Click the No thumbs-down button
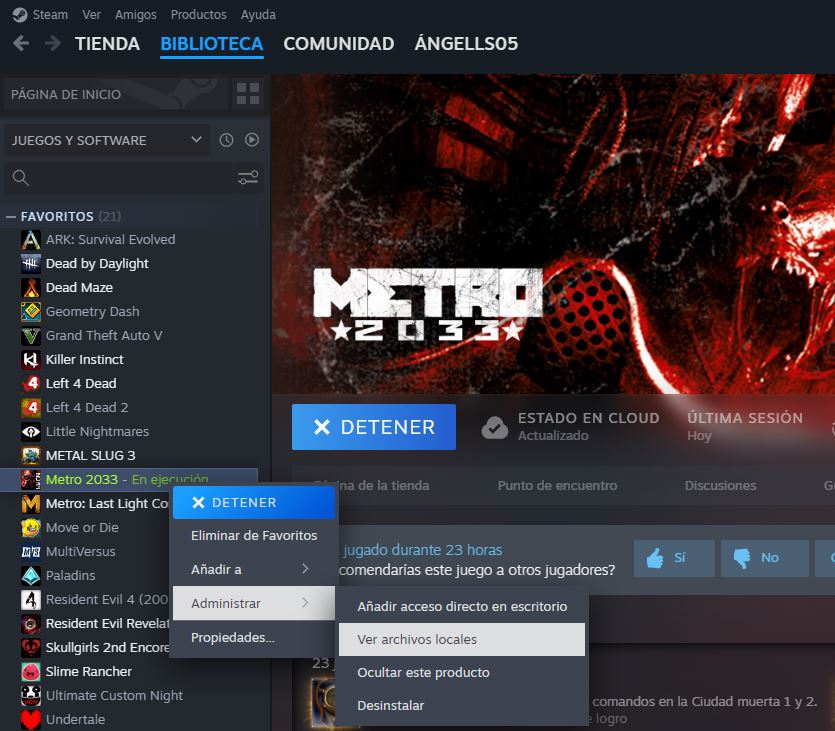Viewport: 835px width, 731px height. (765, 558)
